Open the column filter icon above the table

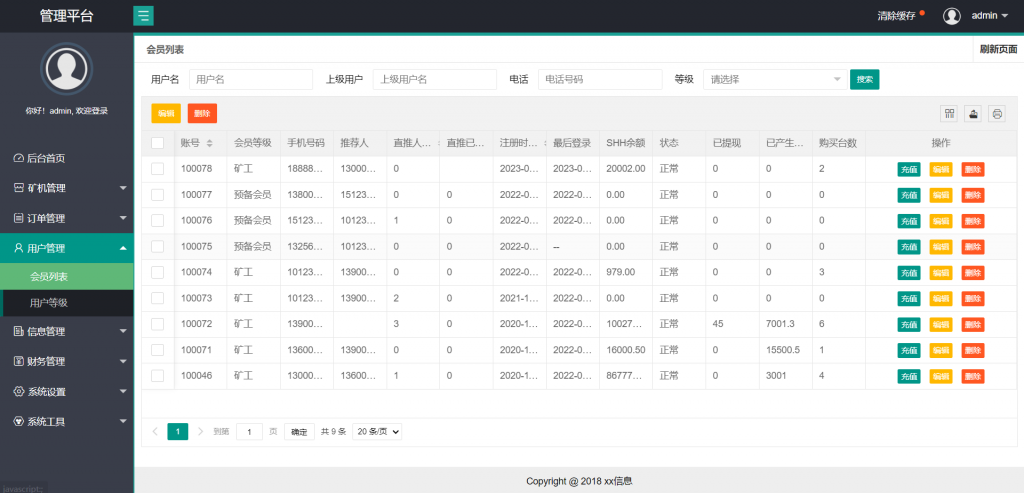(x=949, y=114)
